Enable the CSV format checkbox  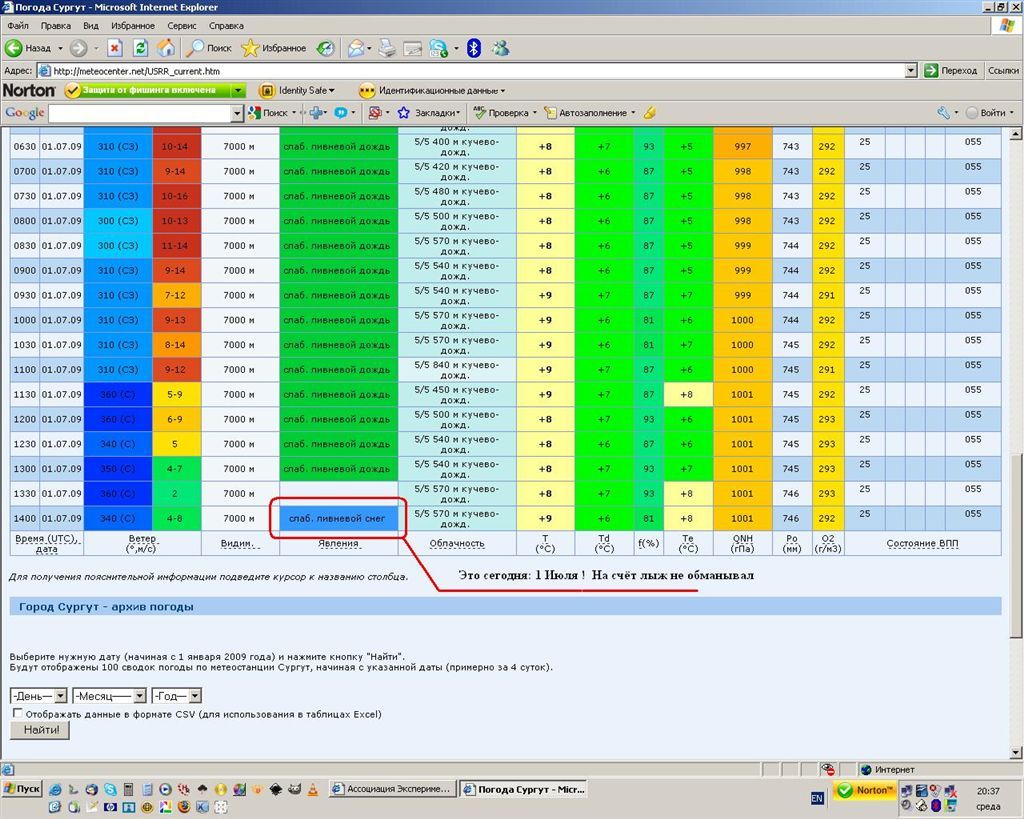pos(17,714)
